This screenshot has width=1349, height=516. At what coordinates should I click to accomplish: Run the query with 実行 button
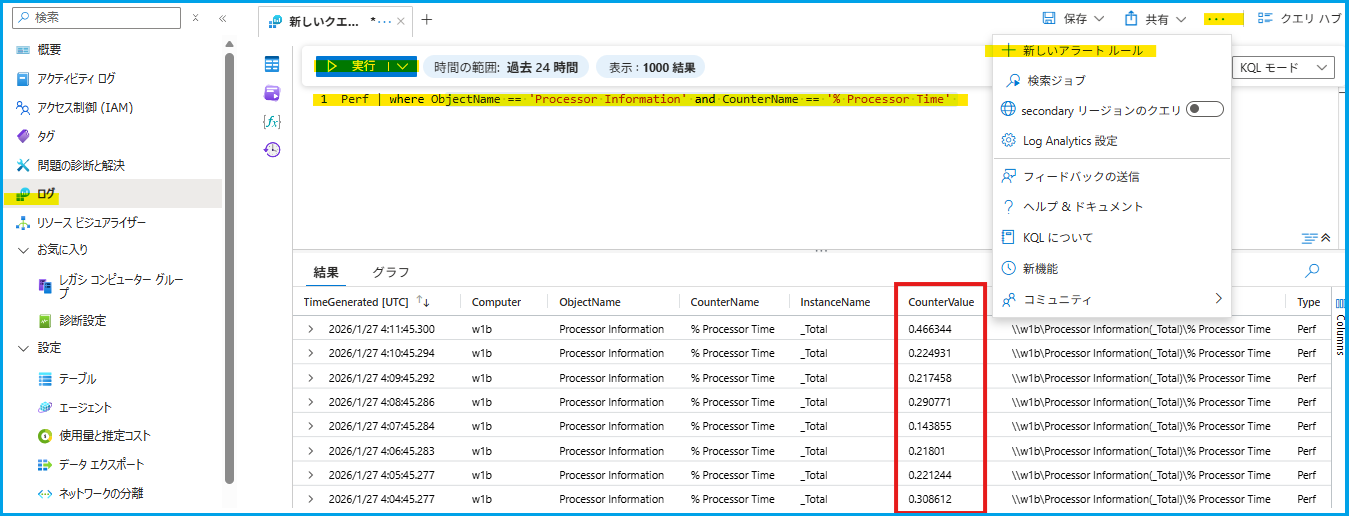[351, 66]
